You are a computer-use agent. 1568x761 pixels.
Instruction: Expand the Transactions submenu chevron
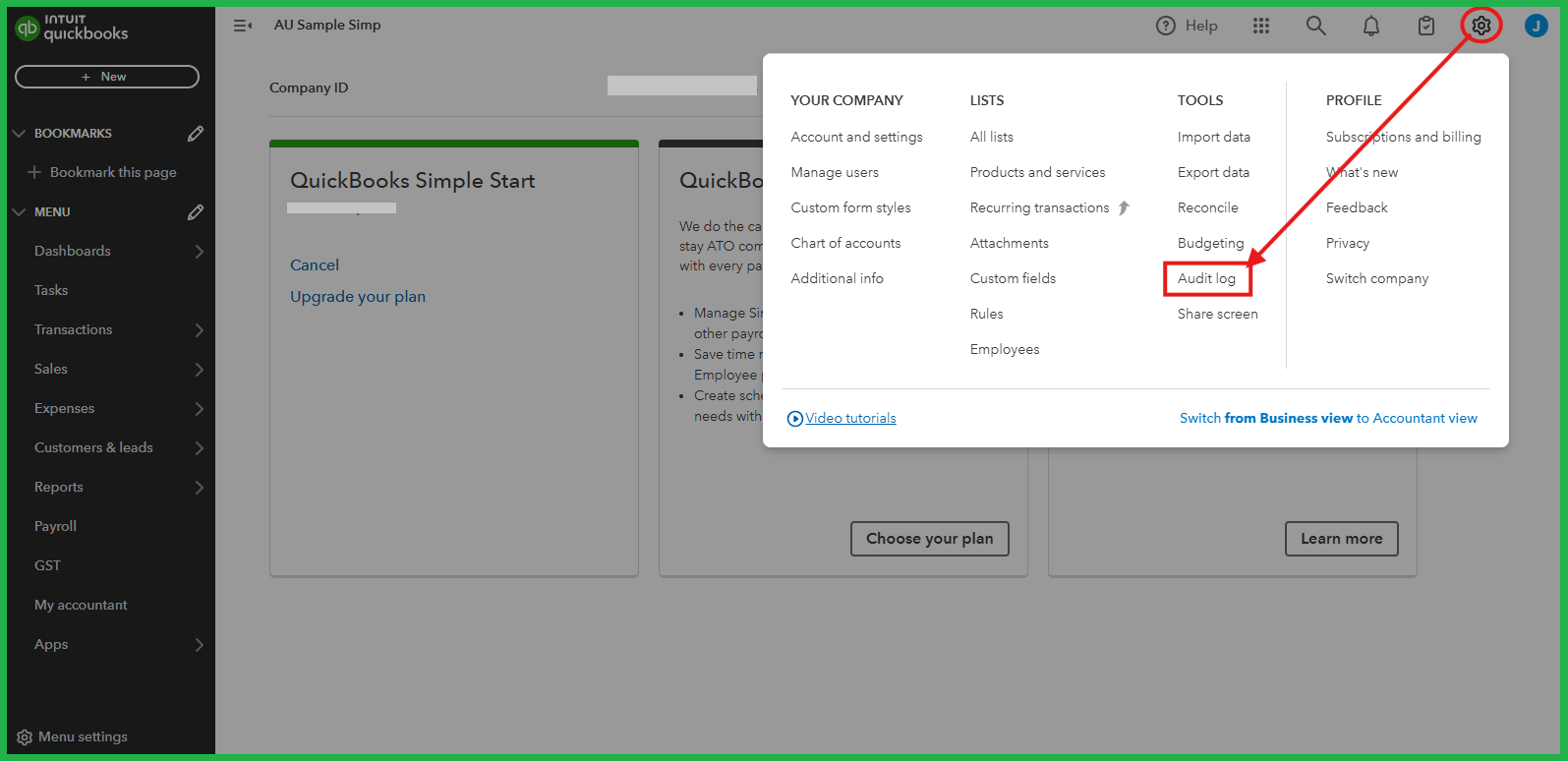tap(200, 329)
